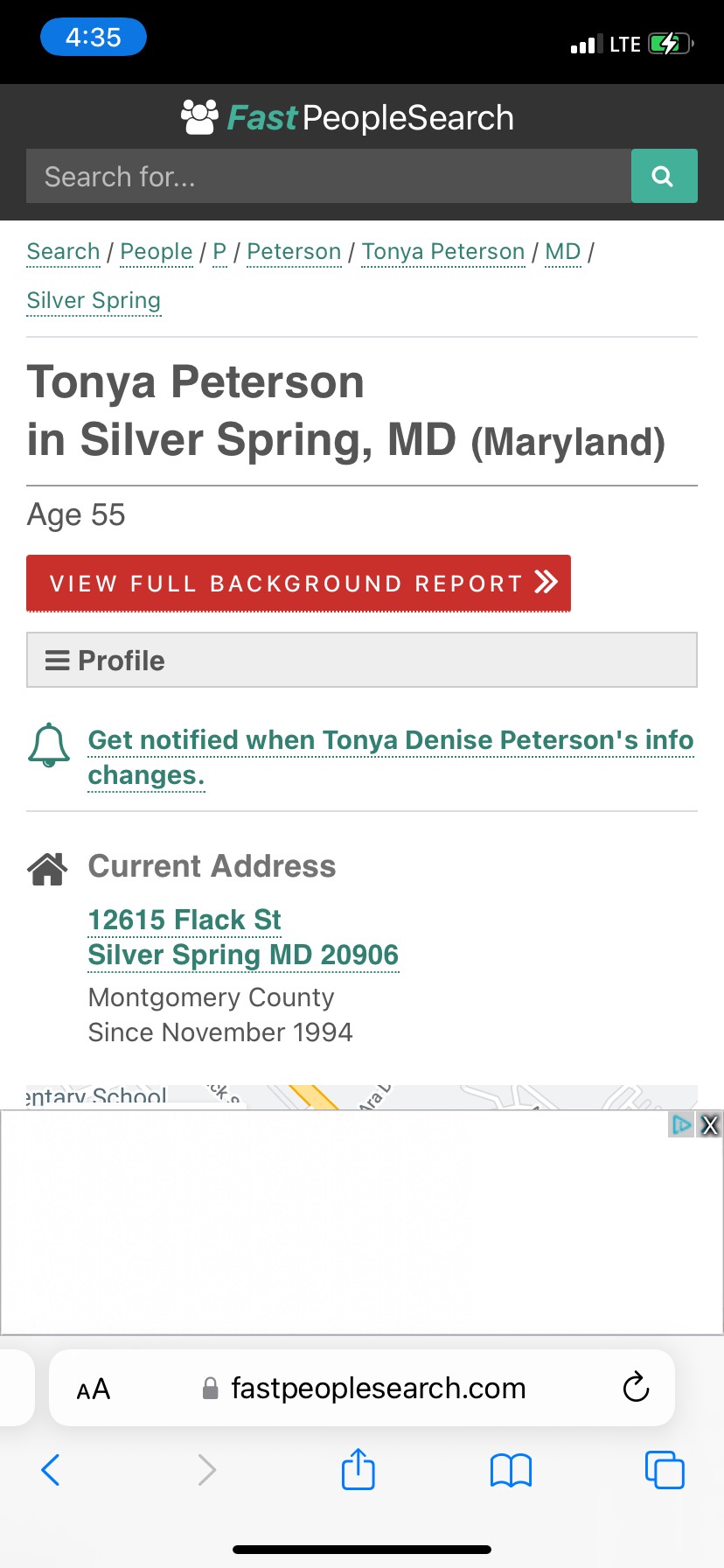
Task: Open the Peterson breadcrumb link
Action: click(294, 252)
